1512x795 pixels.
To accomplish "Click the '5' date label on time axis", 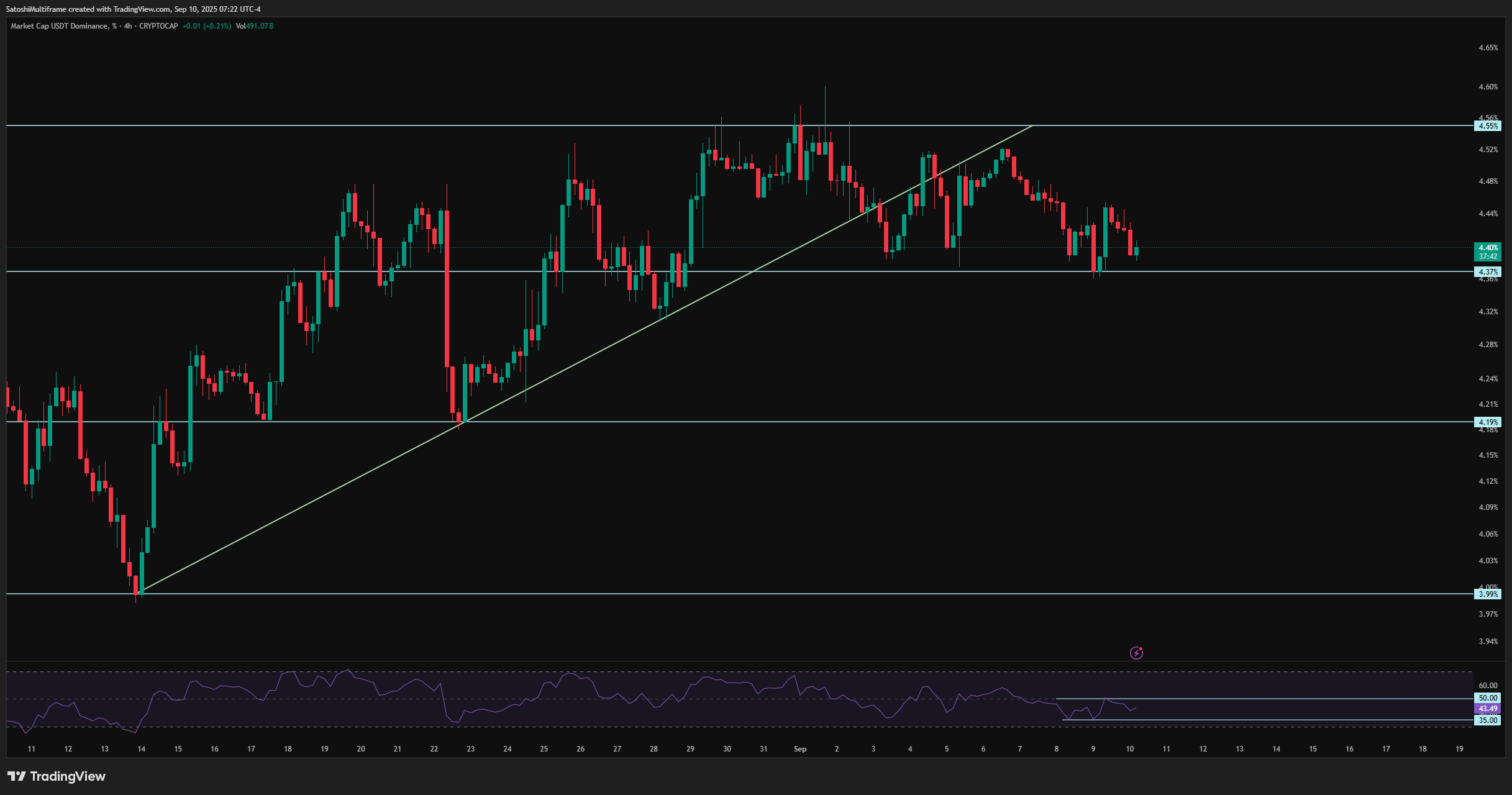I will coord(947,749).
